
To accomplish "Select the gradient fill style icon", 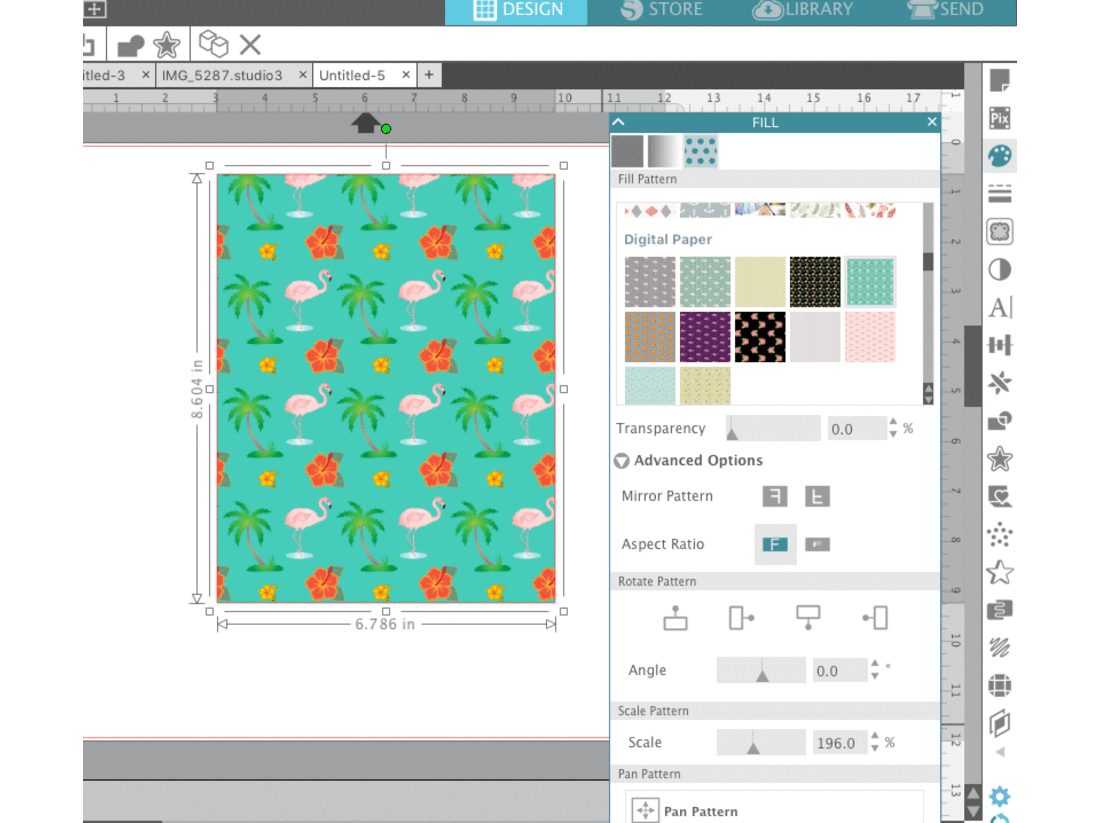I will [662, 150].
